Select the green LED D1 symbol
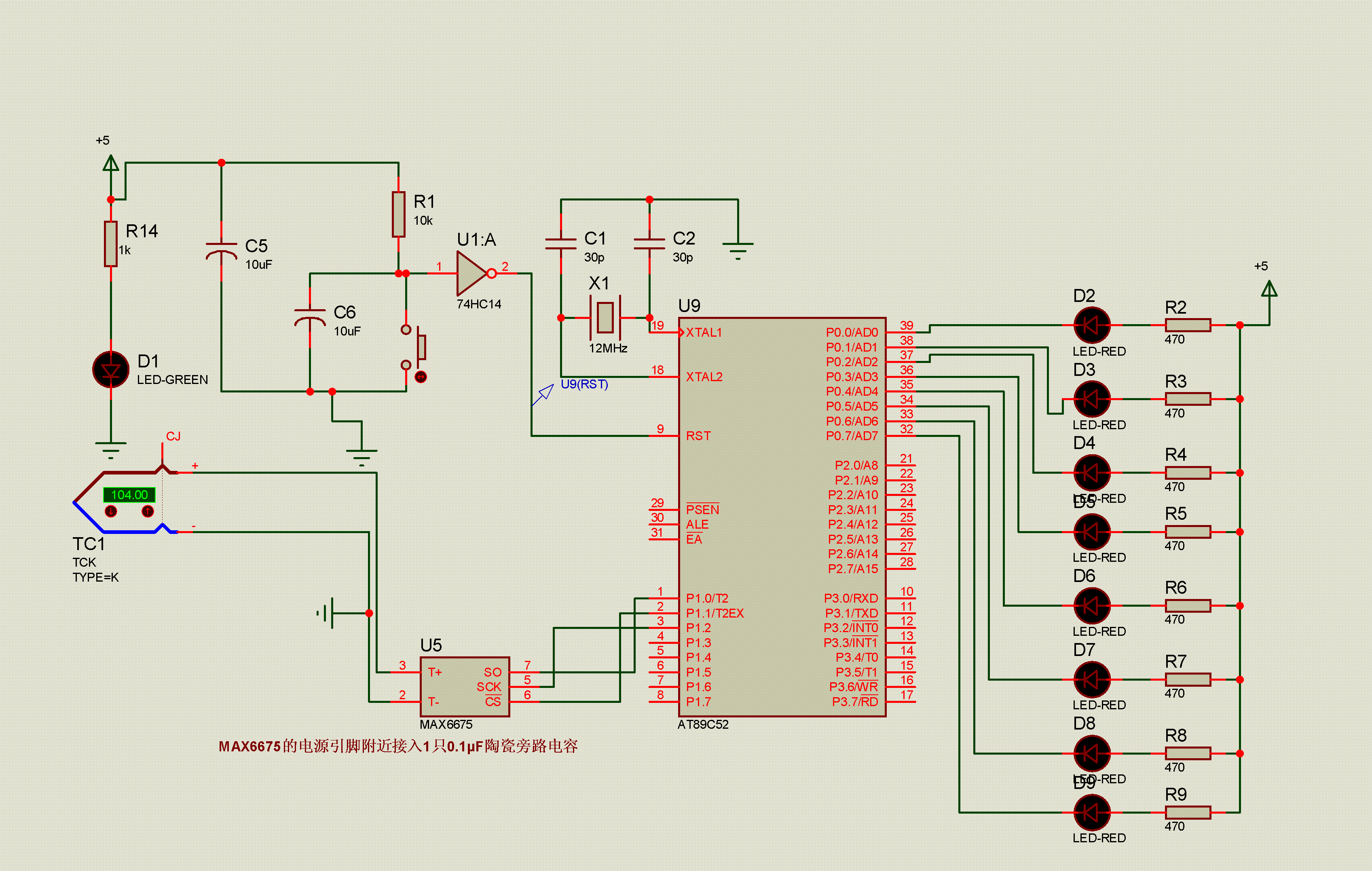This screenshot has height=871, width=1372. 110,370
